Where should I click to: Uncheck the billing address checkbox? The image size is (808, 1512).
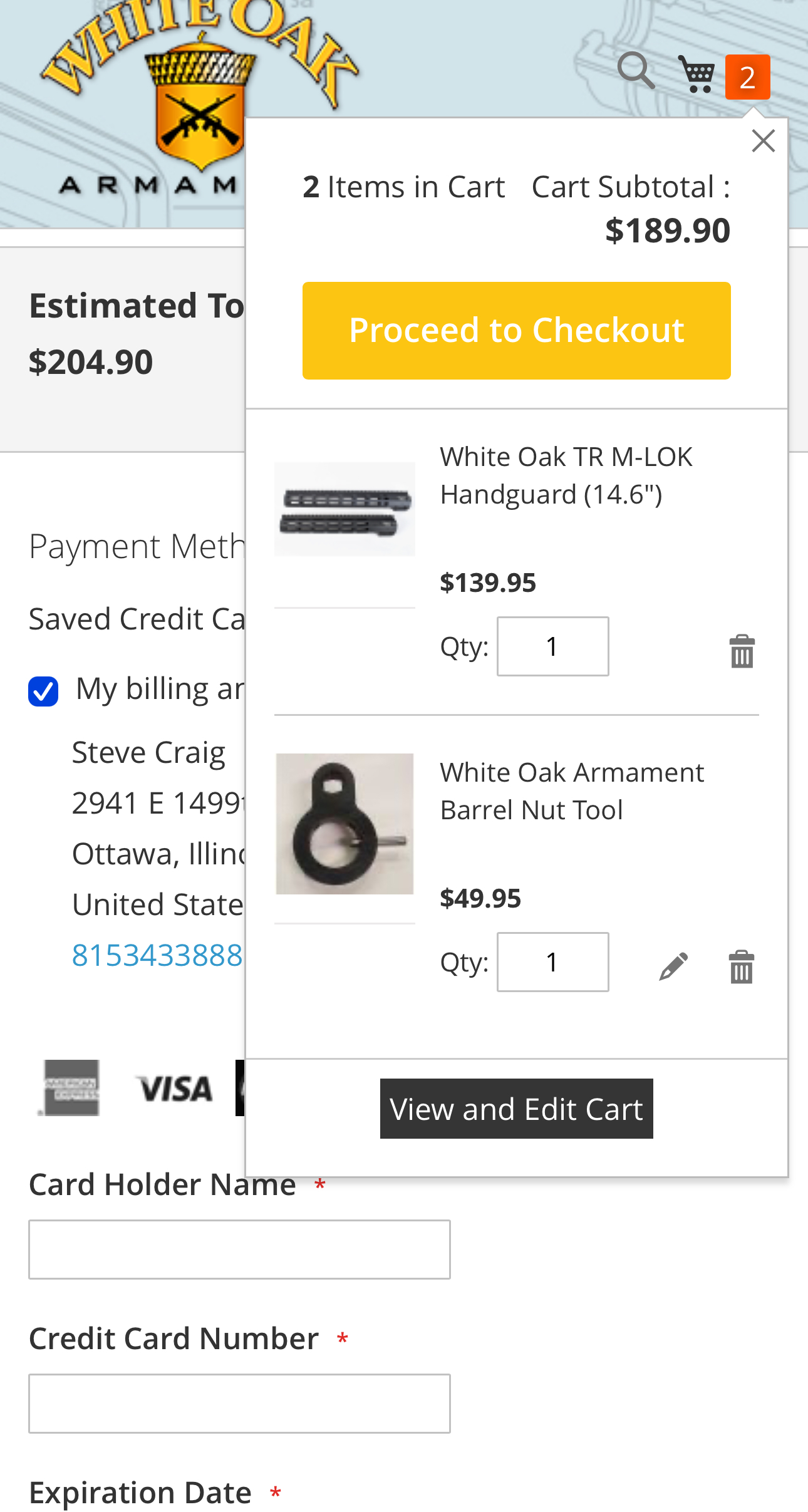coord(43,691)
